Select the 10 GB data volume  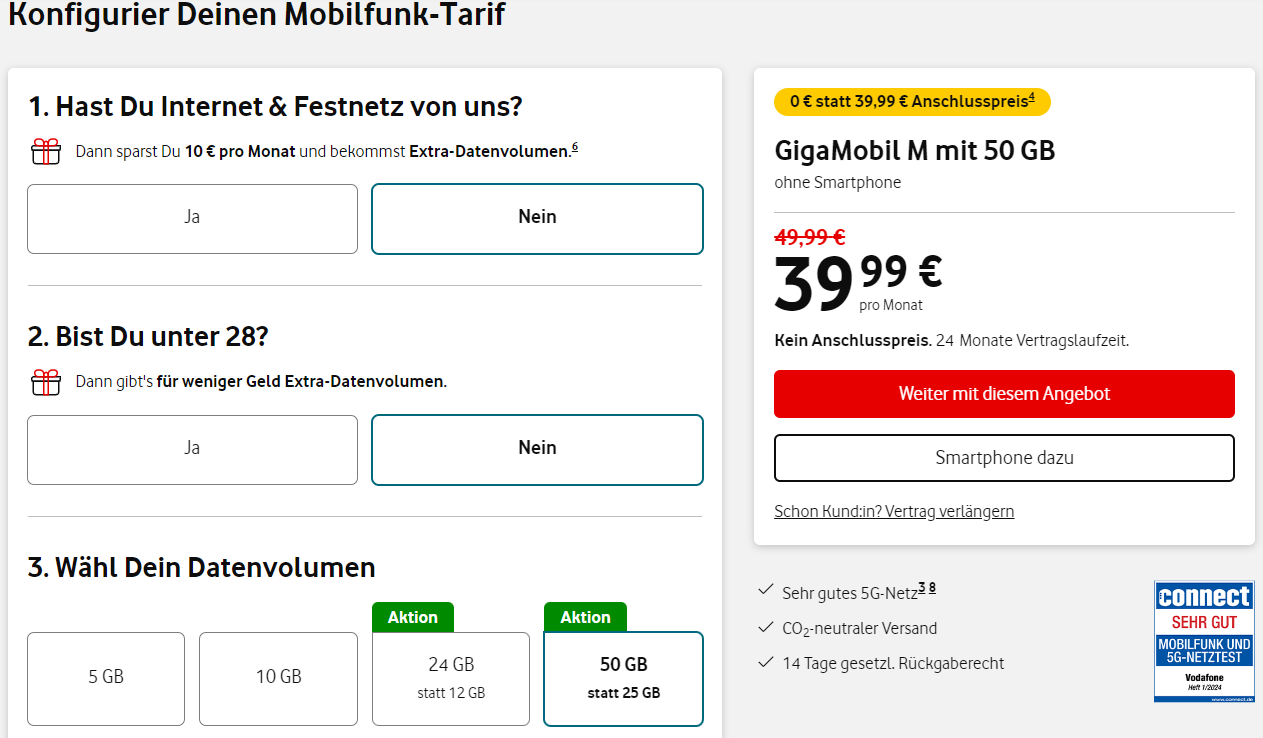[278, 677]
